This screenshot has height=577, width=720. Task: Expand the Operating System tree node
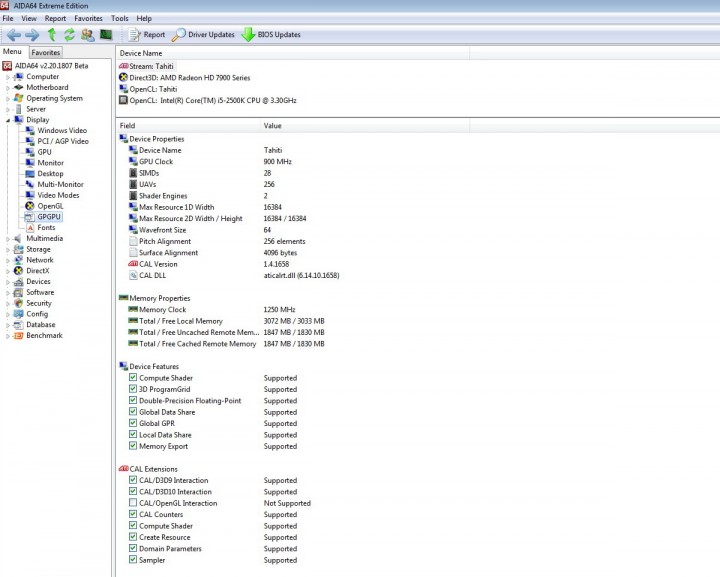(8, 99)
